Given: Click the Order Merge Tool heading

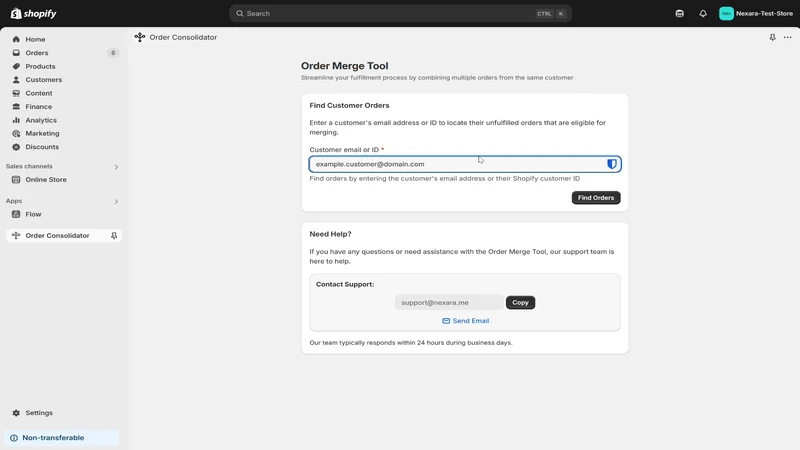Looking at the screenshot, I should pos(344,66).
